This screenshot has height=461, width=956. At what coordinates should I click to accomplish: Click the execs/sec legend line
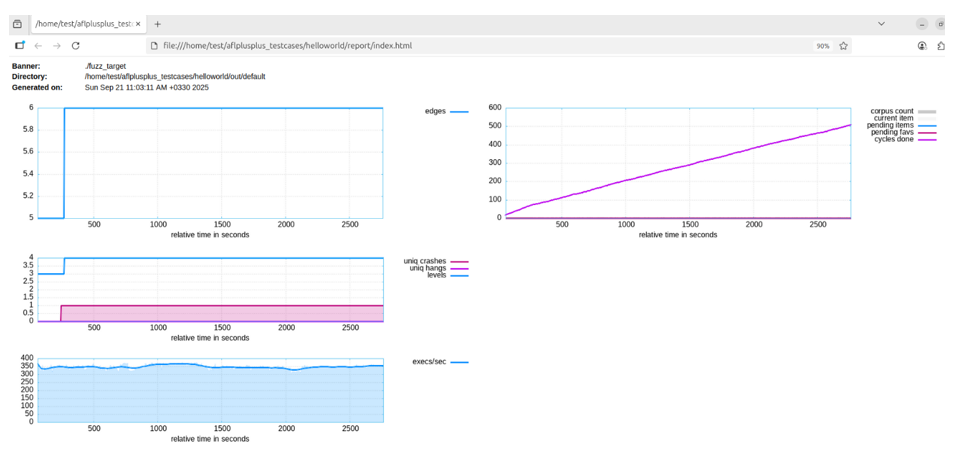[459, 362]
